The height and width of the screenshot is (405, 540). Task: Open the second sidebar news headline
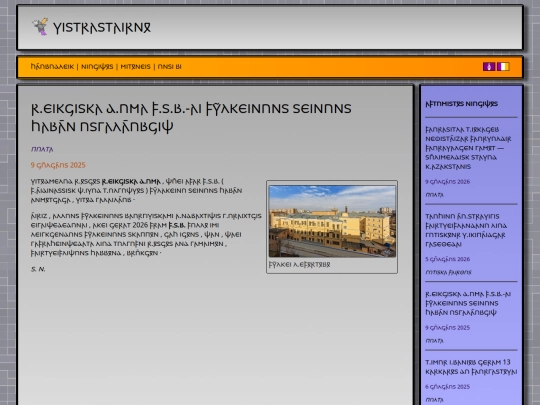[466, 230]
